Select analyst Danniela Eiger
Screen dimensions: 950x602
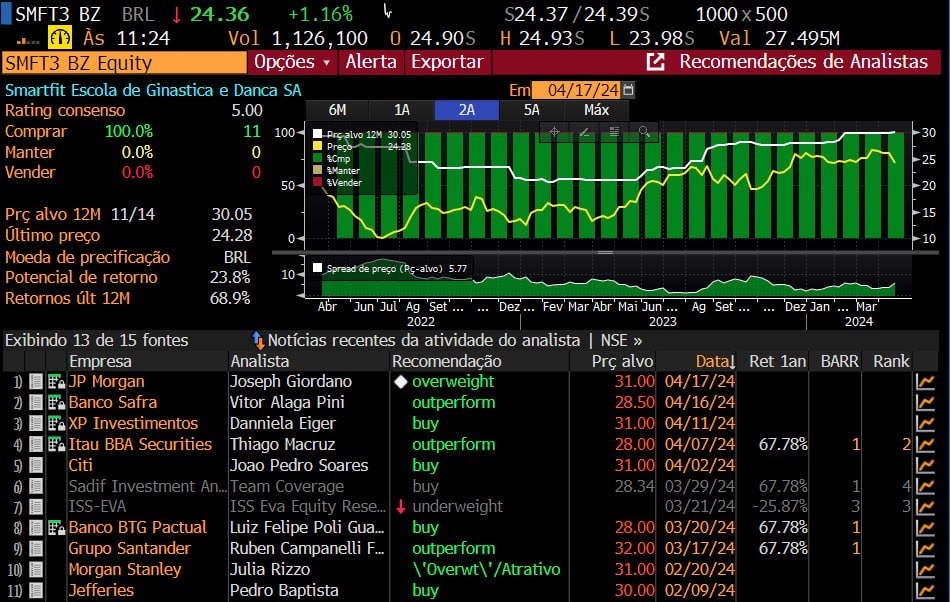coord(282,423)
